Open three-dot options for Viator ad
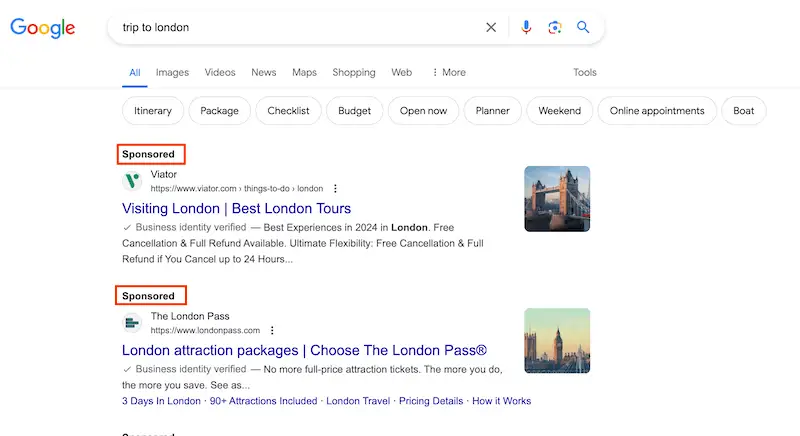Viewport: 800px width, 436px height. click(336, 188)
